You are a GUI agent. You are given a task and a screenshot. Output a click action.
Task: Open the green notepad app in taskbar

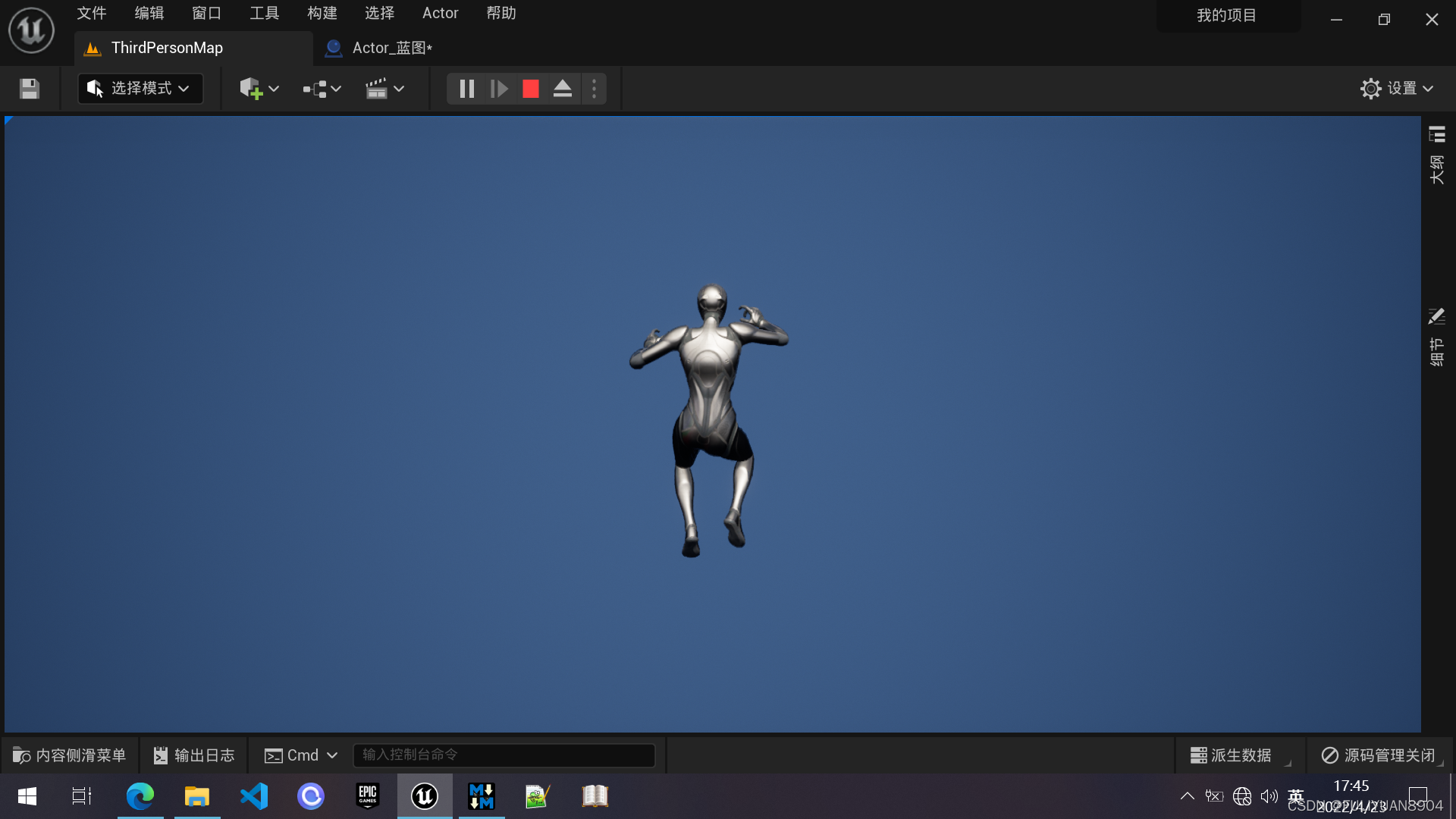[538, 796]
